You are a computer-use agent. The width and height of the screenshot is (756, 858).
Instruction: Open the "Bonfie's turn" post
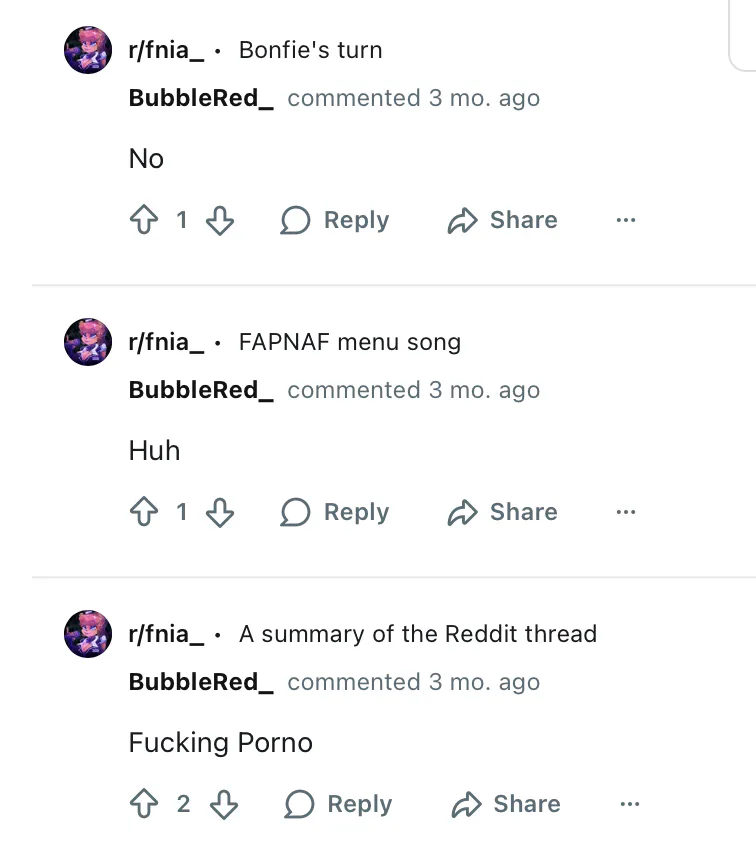310,50
